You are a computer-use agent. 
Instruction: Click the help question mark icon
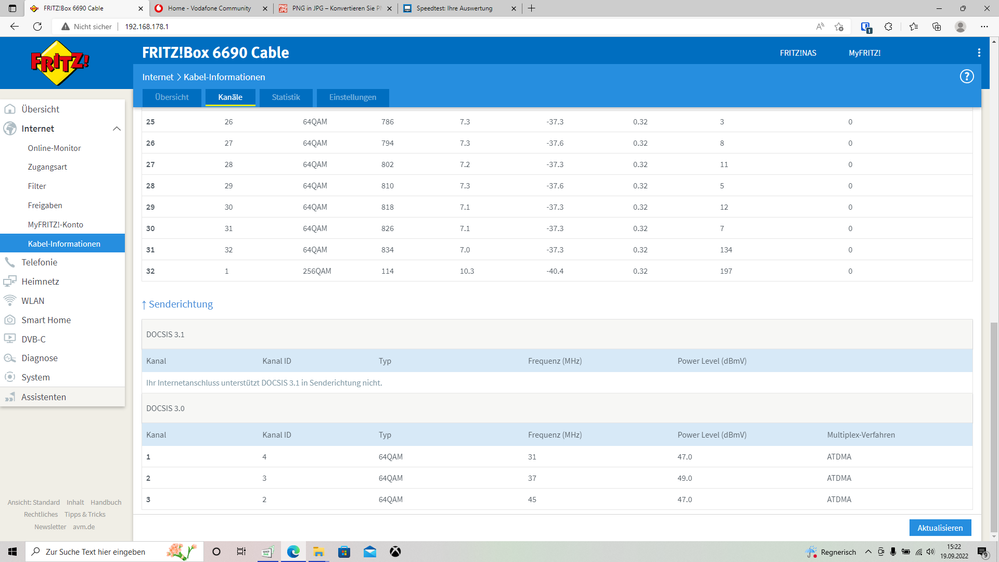click(x=967, y=76)
